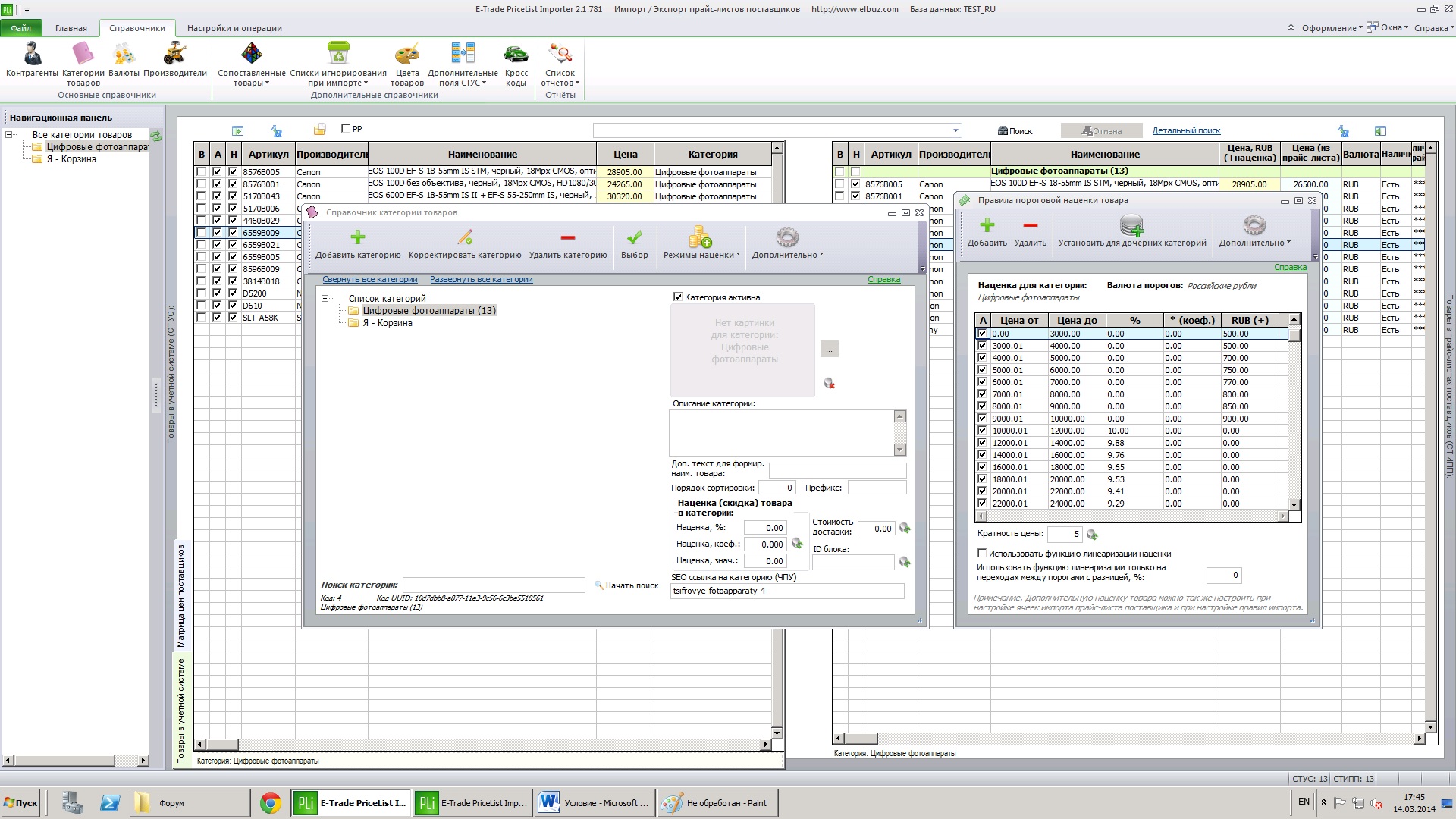Click the Поиск button with binoculars
Screen dimensions: 1456x819
pyautogui.click(x=1015, y=130)
